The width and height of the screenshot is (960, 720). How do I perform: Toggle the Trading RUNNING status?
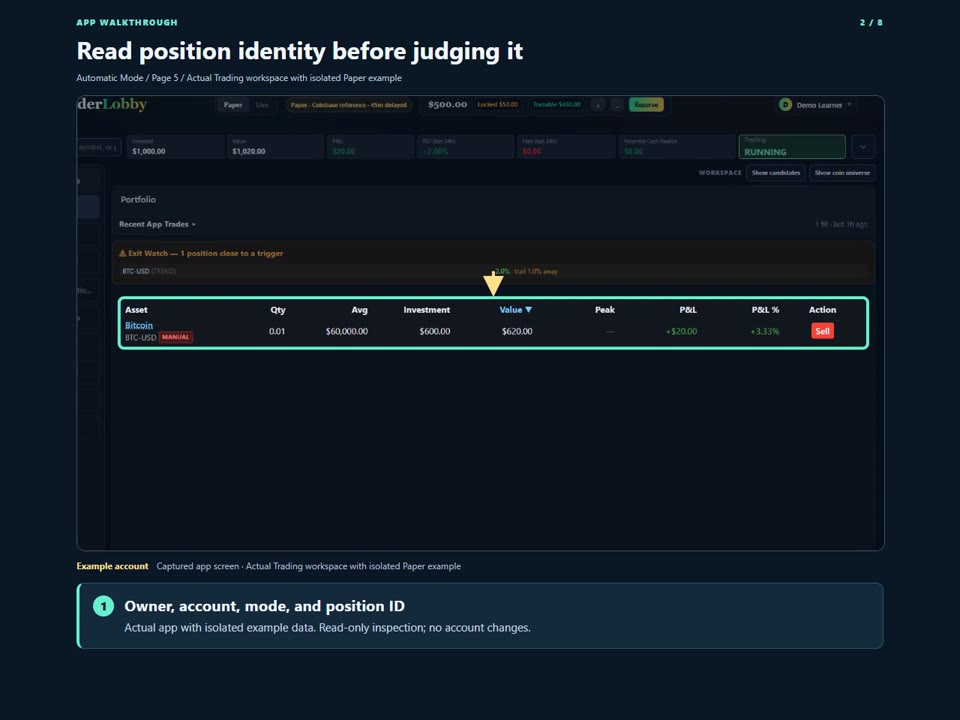coord(792,146)
